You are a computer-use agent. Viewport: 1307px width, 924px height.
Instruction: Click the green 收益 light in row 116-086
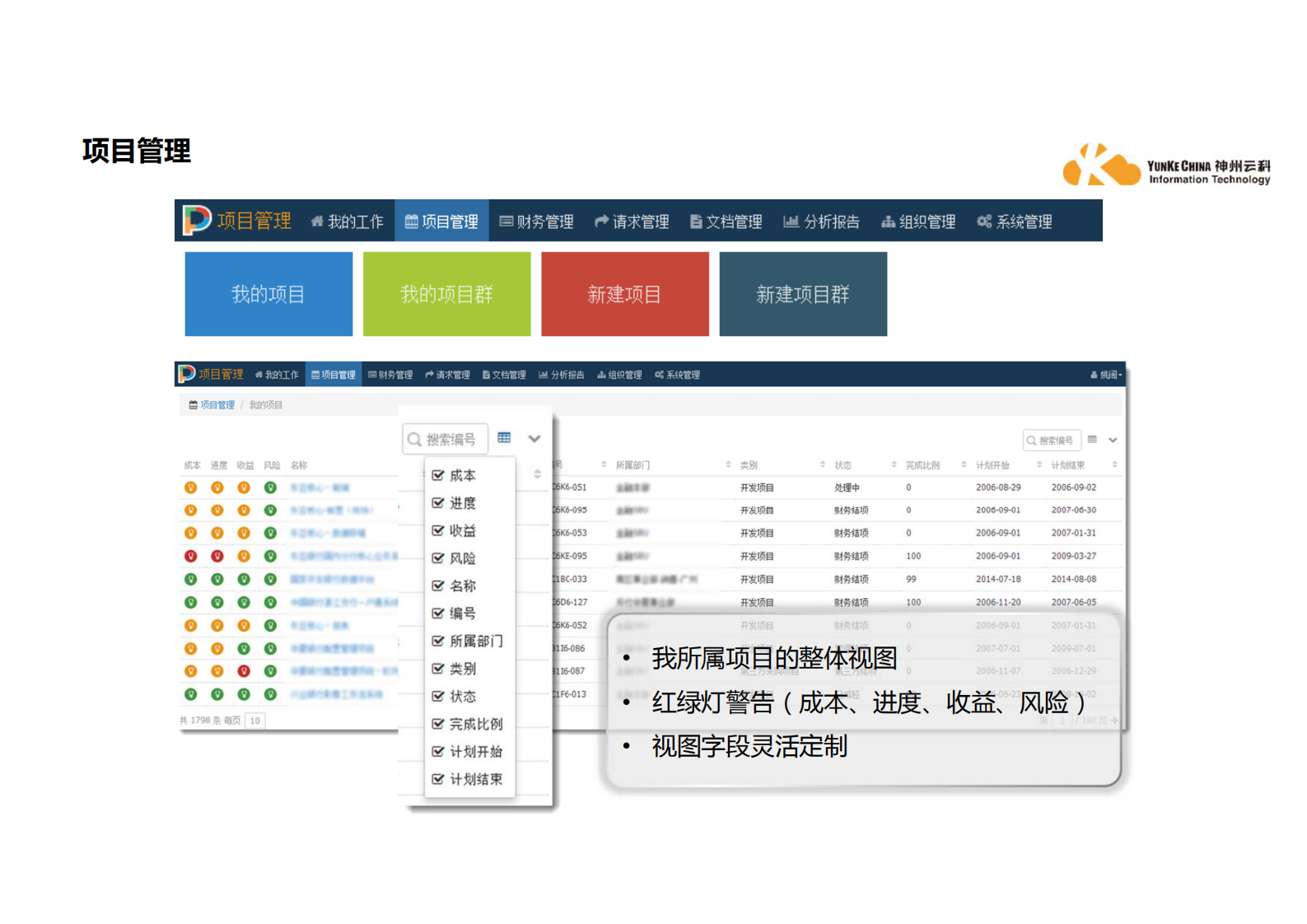coord(244,648)
